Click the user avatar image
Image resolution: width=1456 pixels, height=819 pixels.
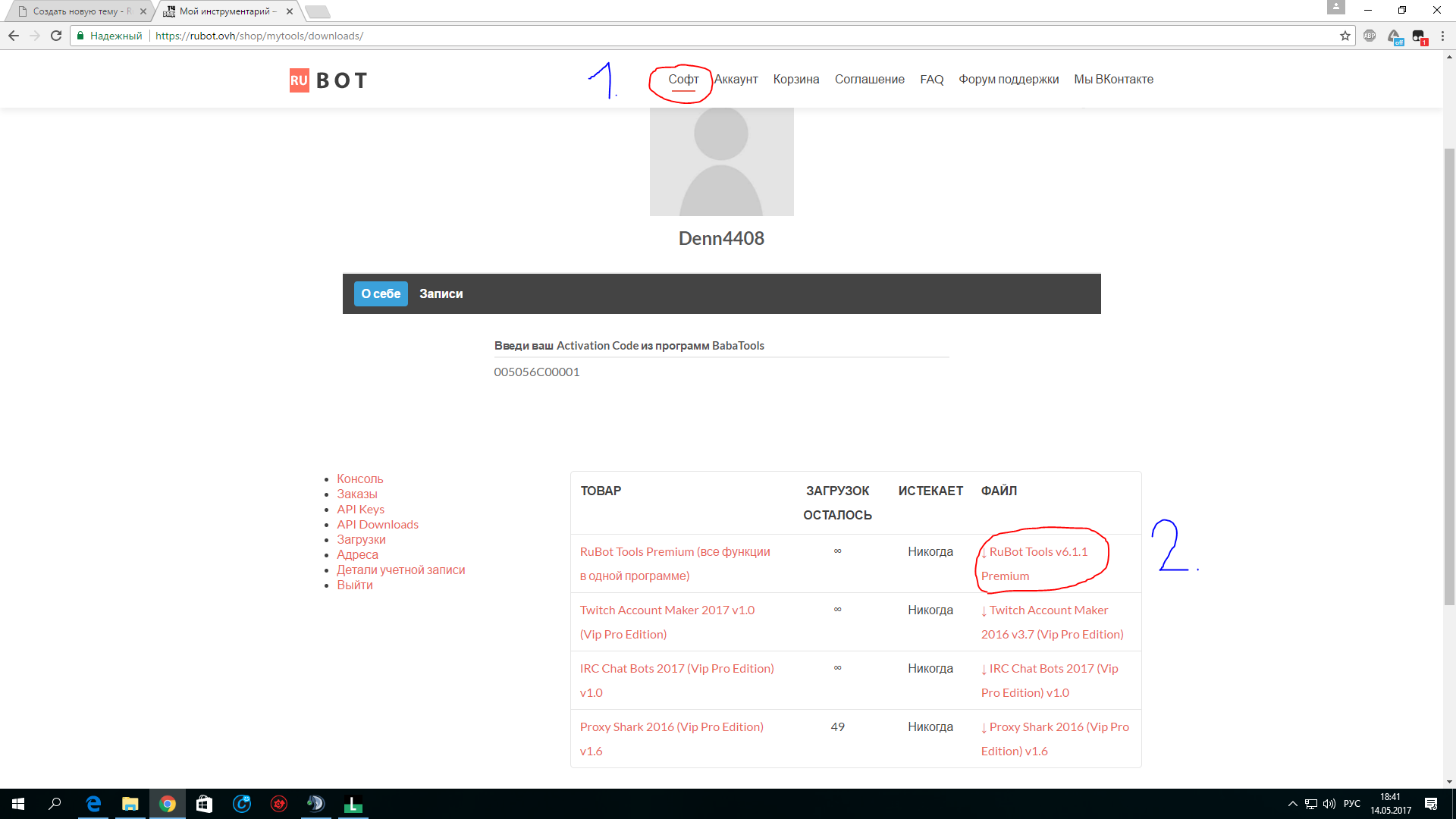[721, 161]
